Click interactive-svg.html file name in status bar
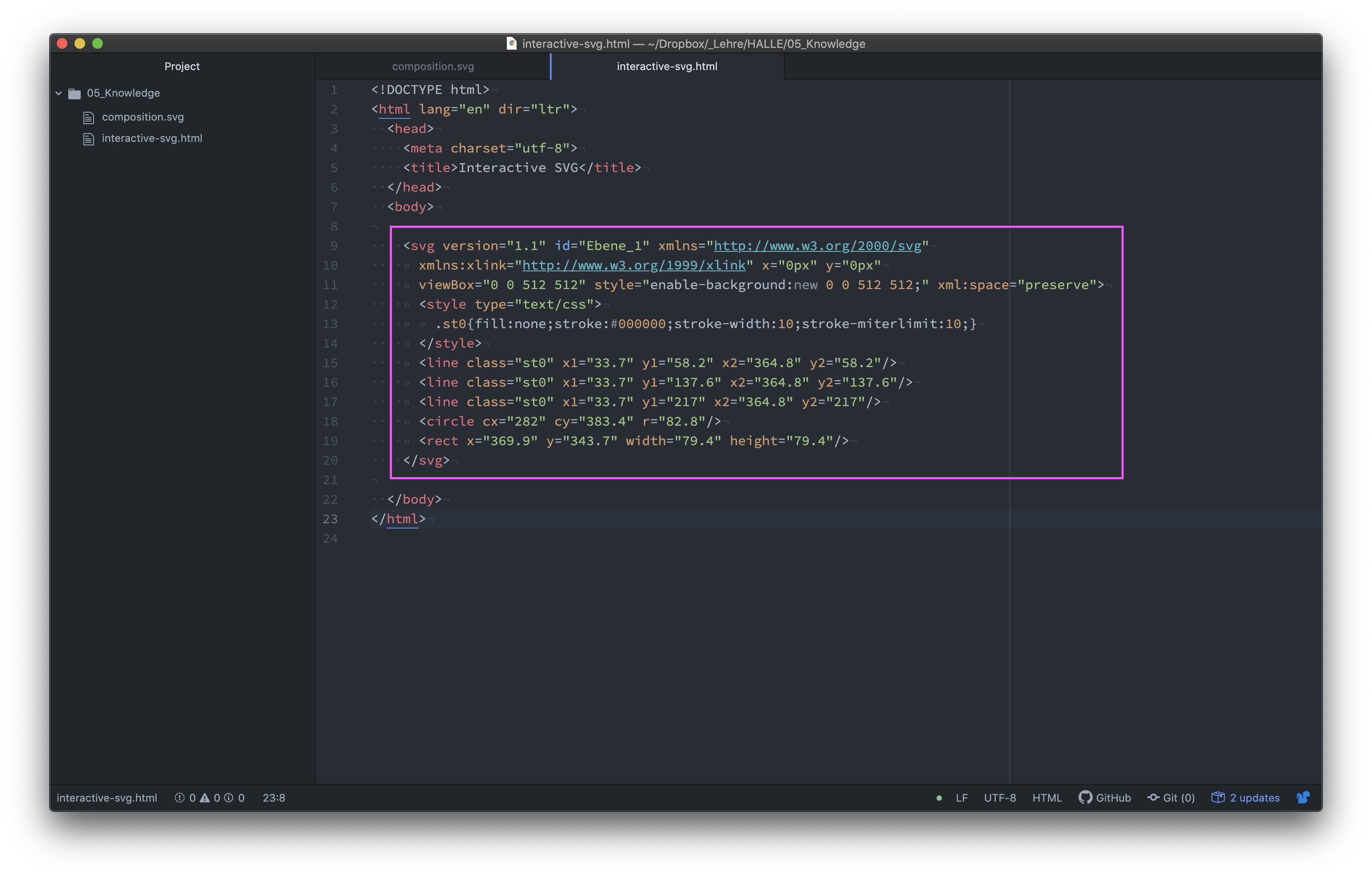Image resolution: width=1372 pixels, height=877 pixels. point(107,798)
